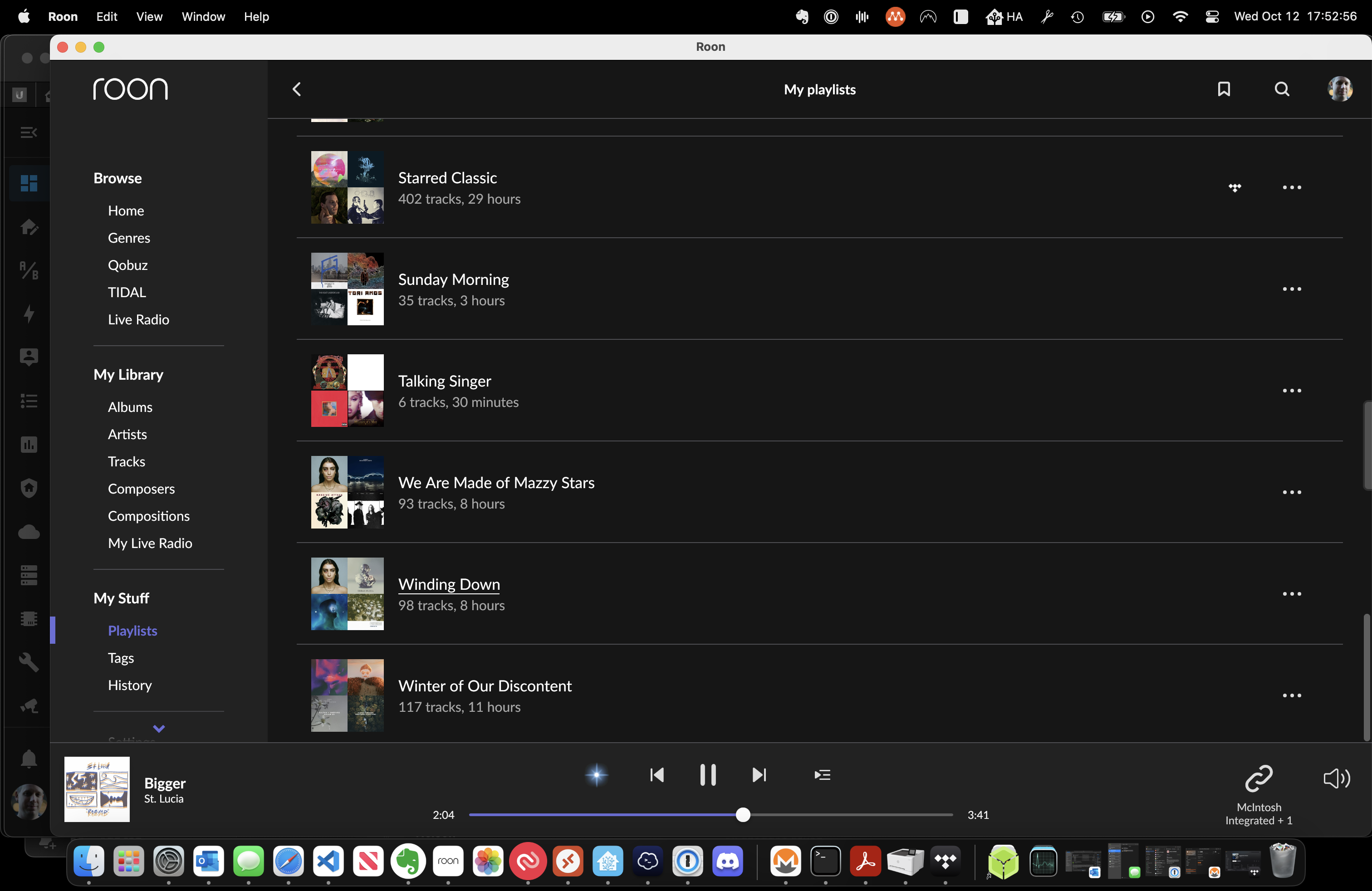The width and height of the screenshot is (1372, 891).
Task: Open notifications via the bell icon
Action: (x=29, y=759)
